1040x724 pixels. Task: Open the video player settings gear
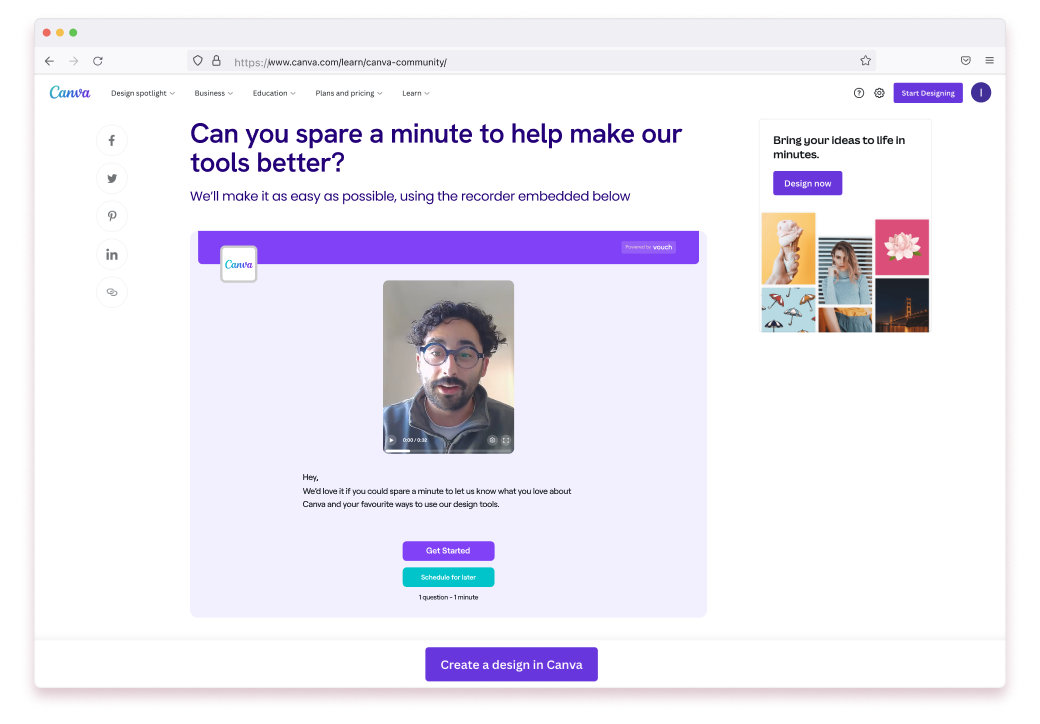tap(489, 440)
